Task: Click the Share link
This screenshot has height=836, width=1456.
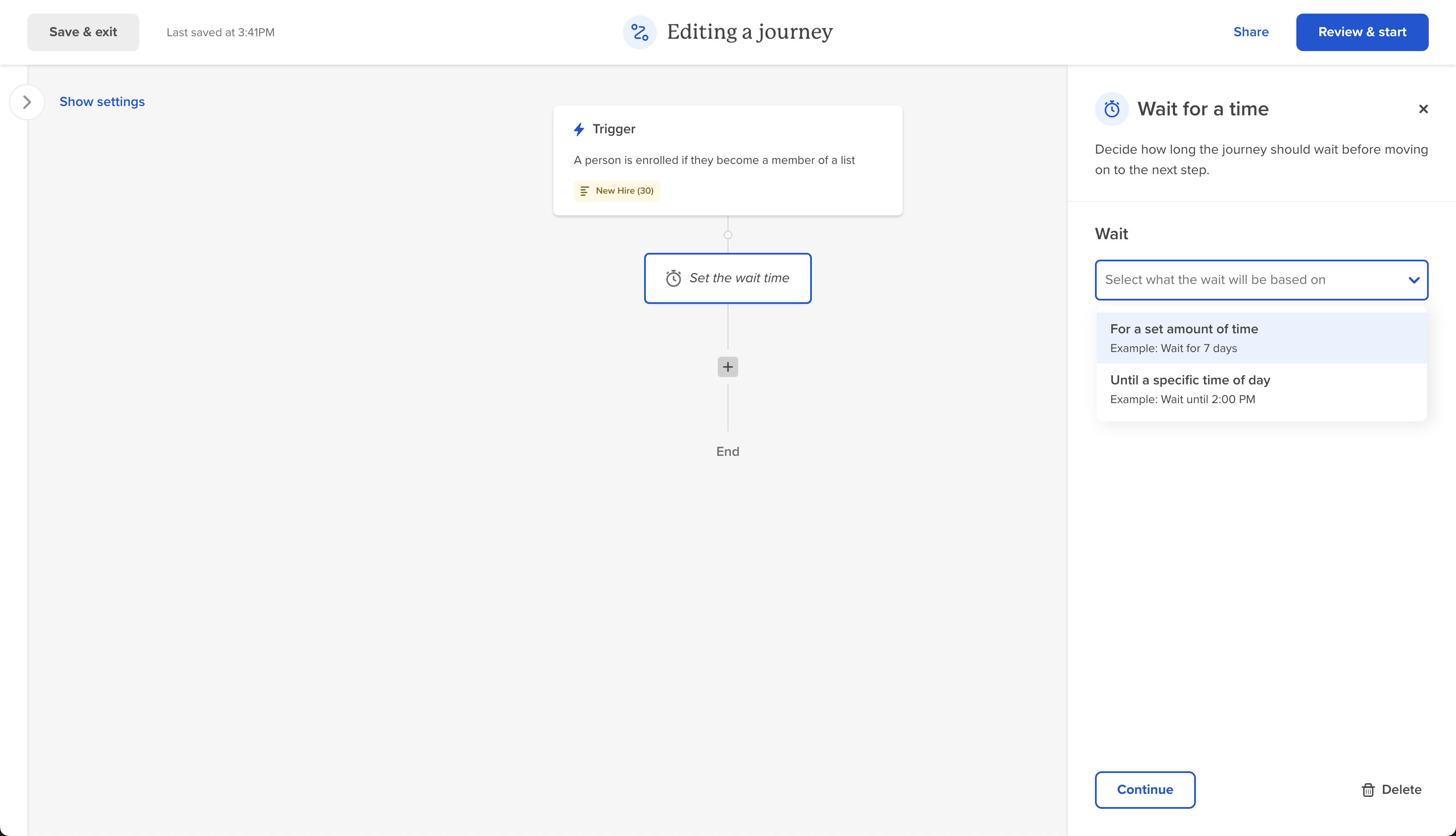Action: click(x=1251, y=31)
